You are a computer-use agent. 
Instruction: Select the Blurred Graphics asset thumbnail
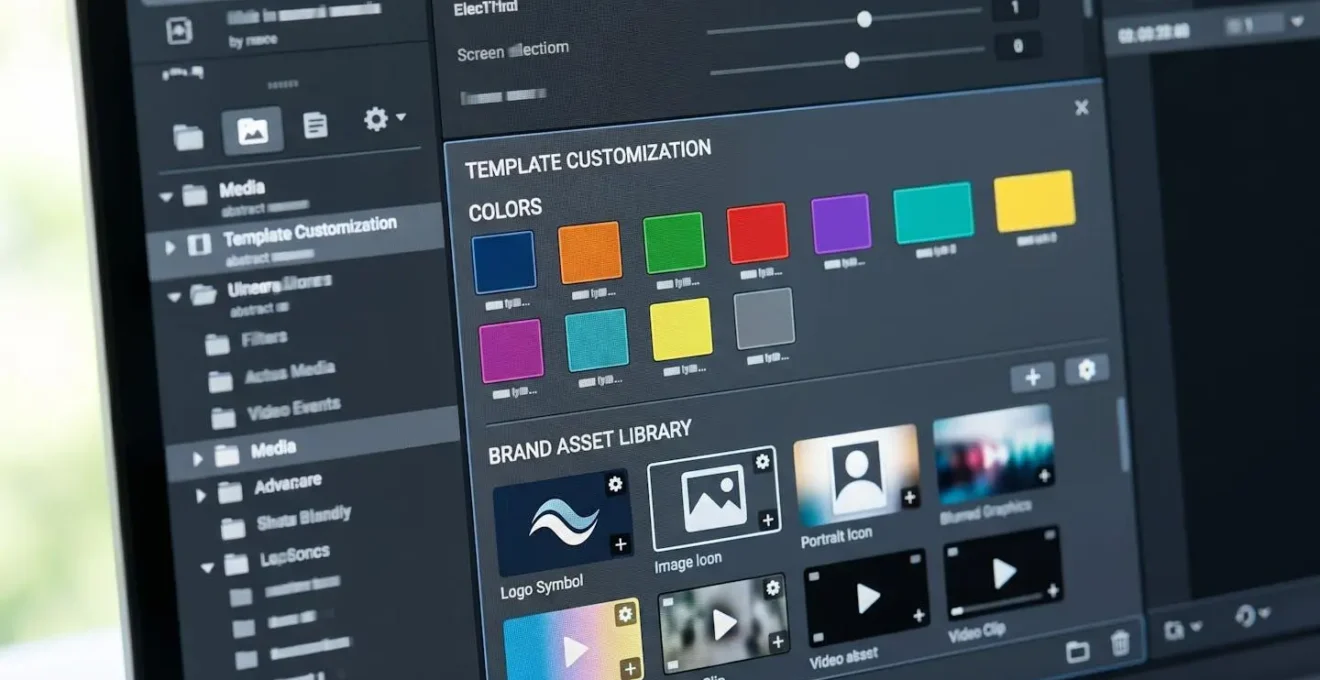(x=994, y=455)
